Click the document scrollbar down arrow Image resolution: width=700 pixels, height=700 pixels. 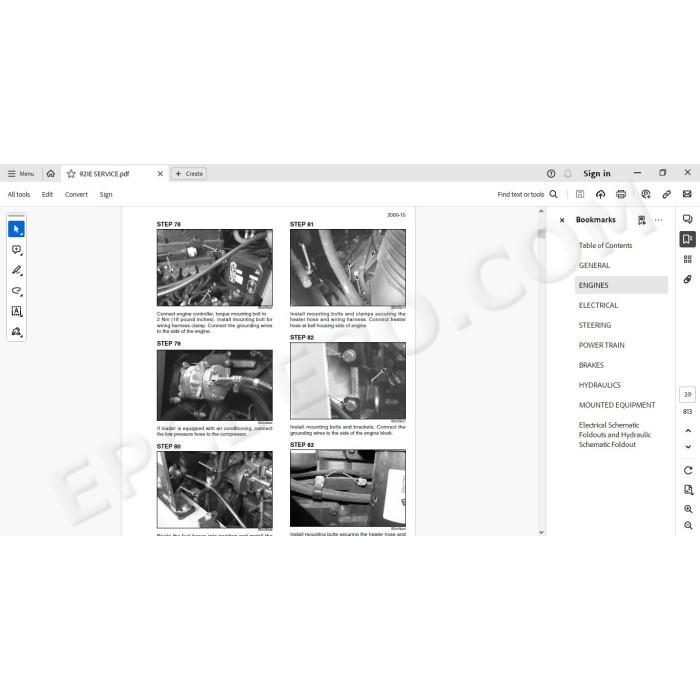(541, 532)
